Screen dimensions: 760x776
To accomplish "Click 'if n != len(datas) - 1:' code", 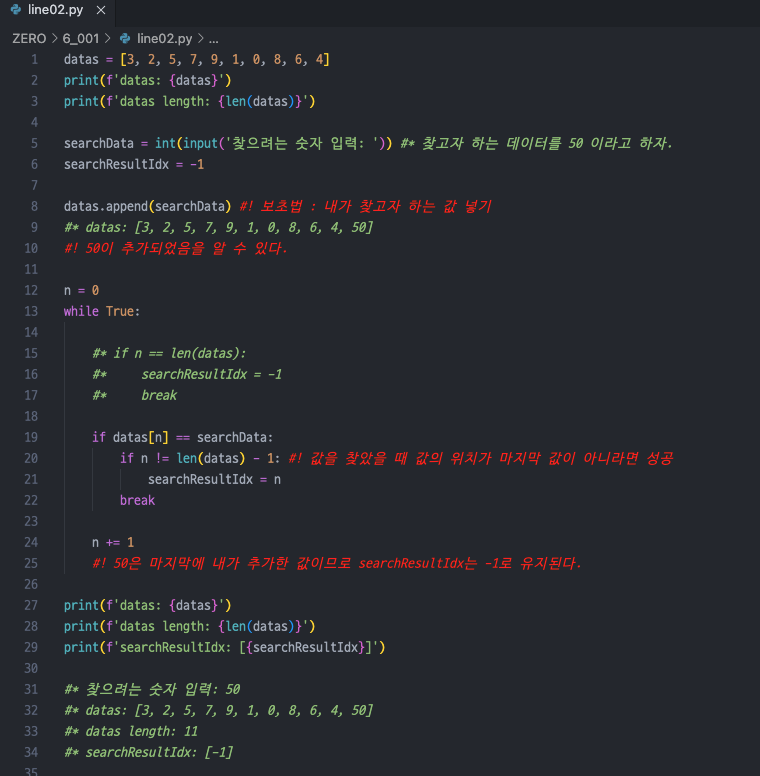I will click(x=200, y=458).
